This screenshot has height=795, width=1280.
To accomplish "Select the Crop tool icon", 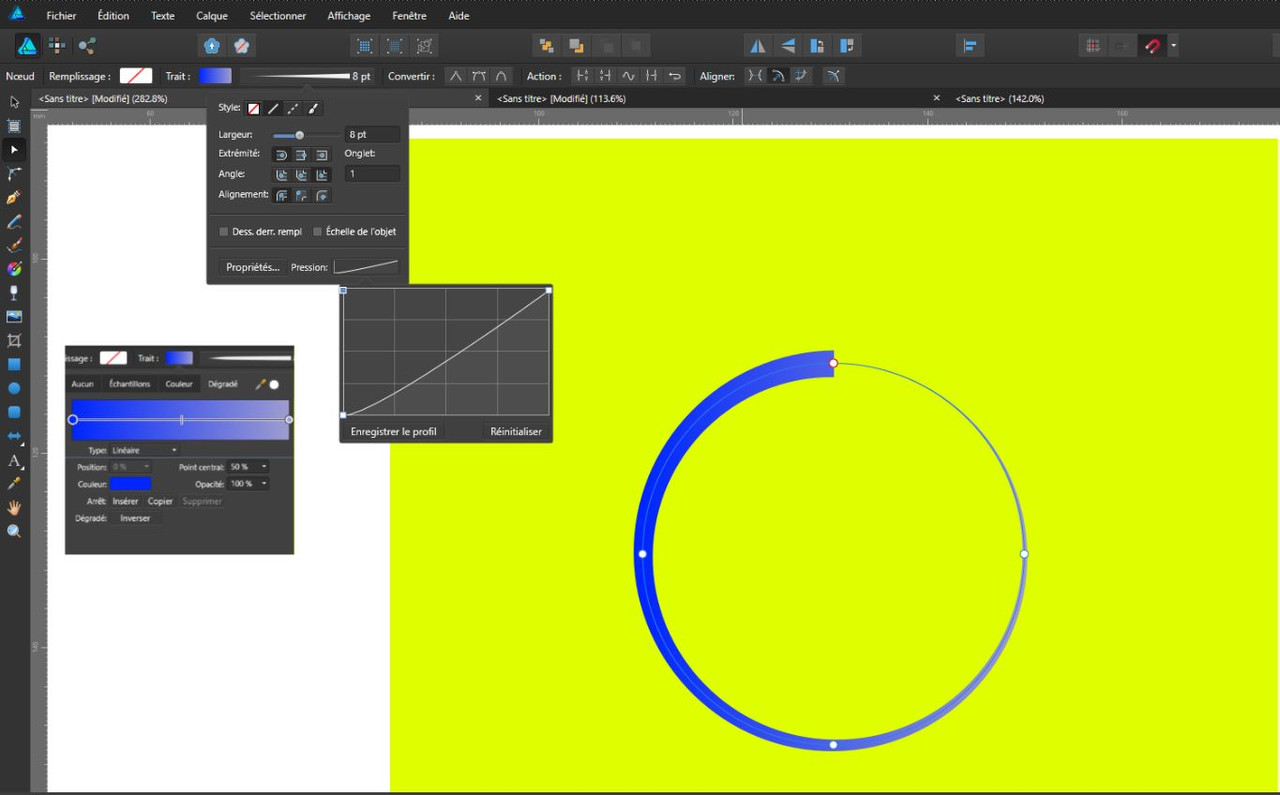I will tap(14, 341).
